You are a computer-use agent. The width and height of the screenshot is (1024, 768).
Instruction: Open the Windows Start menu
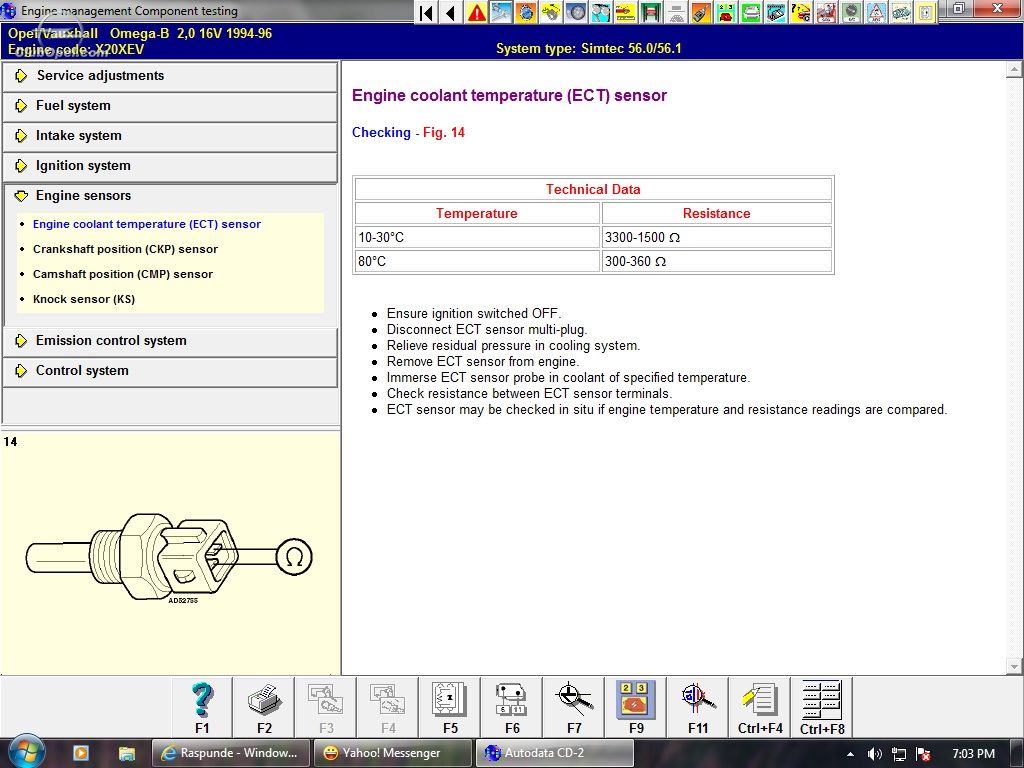[26, 752]
